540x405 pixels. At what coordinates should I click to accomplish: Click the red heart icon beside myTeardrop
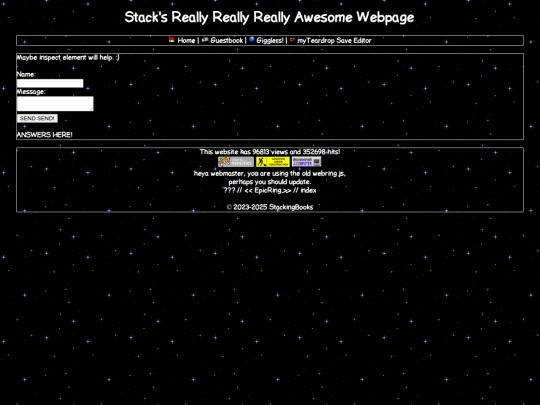tap(292, 40)
